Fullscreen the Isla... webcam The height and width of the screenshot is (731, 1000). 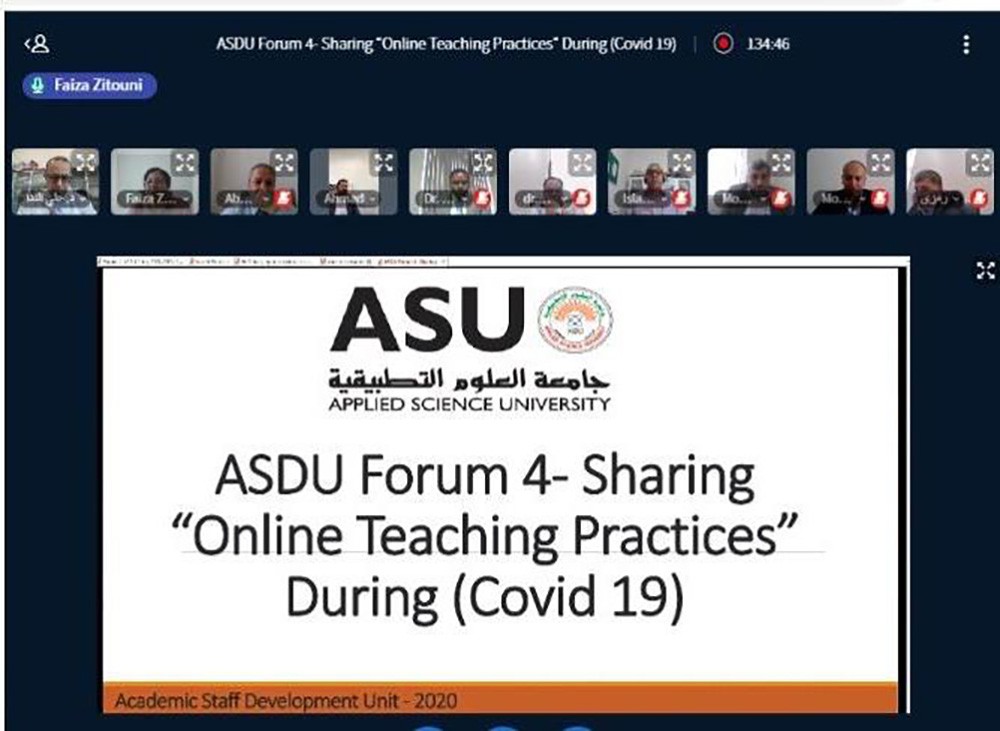(x=682, y=163)
